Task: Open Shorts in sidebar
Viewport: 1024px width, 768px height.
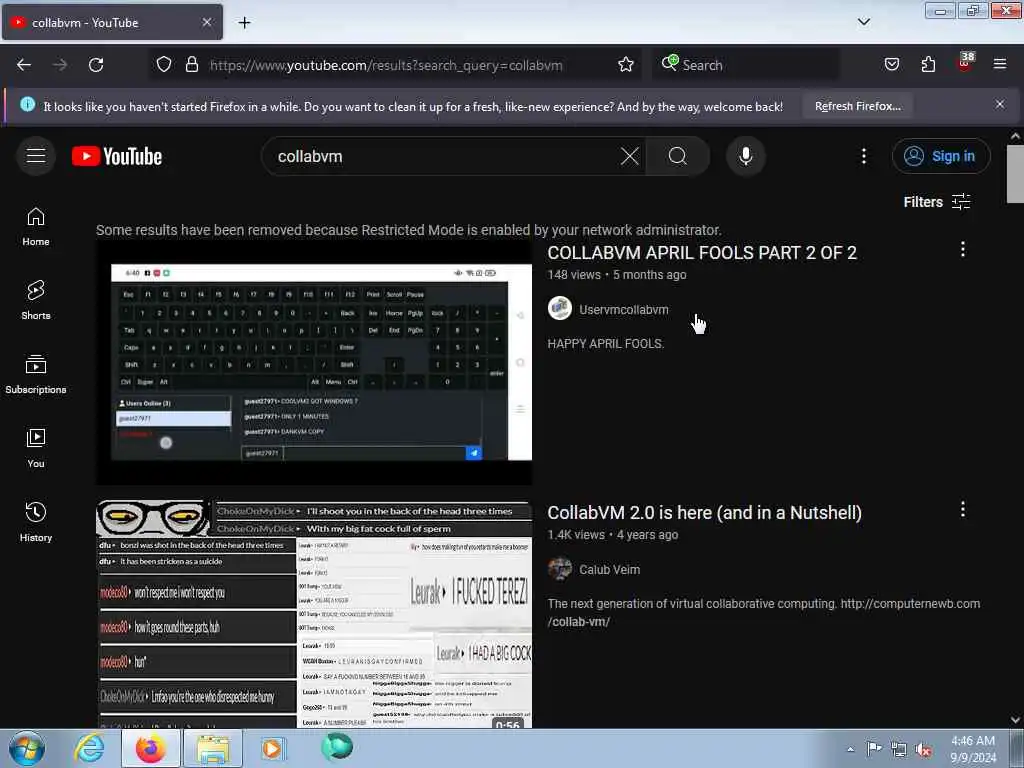Action: point(36,300)
